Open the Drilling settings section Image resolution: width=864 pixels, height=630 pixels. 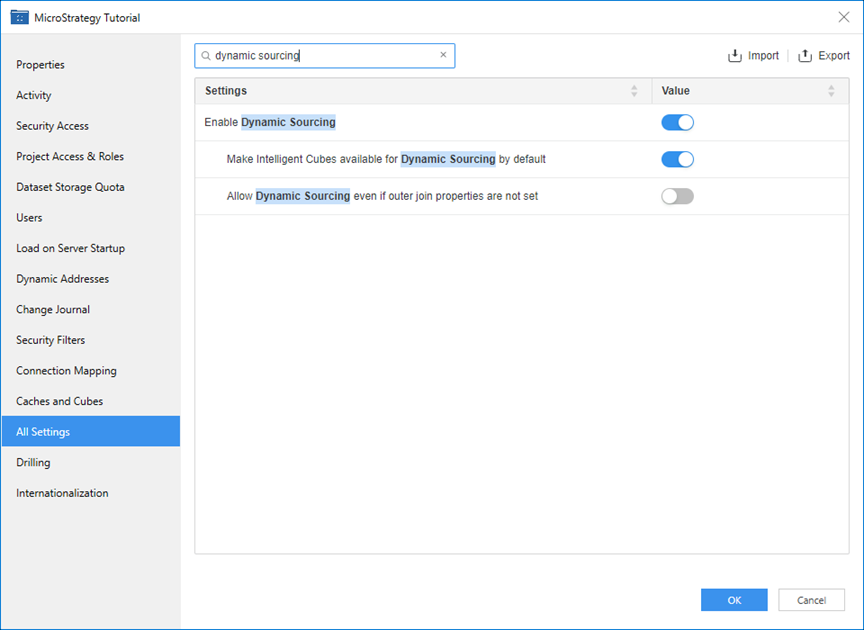coord(33,463)
